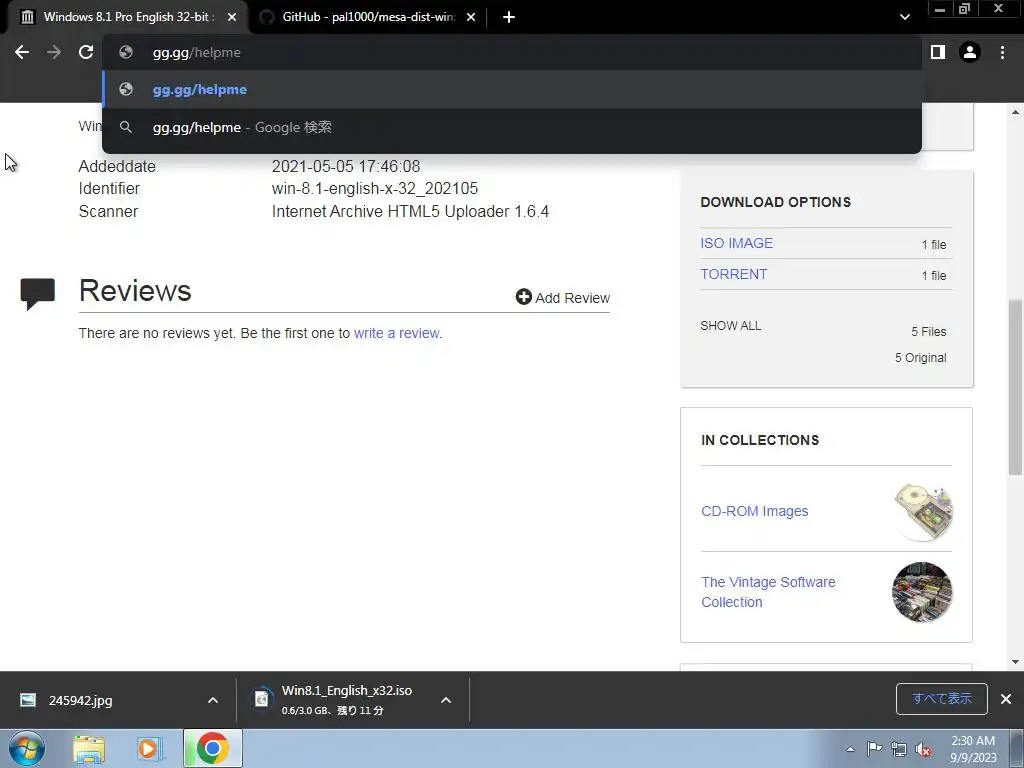The image size is (1024, 768).
Task: Click CD-ROM Images collection thumbnail
Action: (x=923, y=512)
